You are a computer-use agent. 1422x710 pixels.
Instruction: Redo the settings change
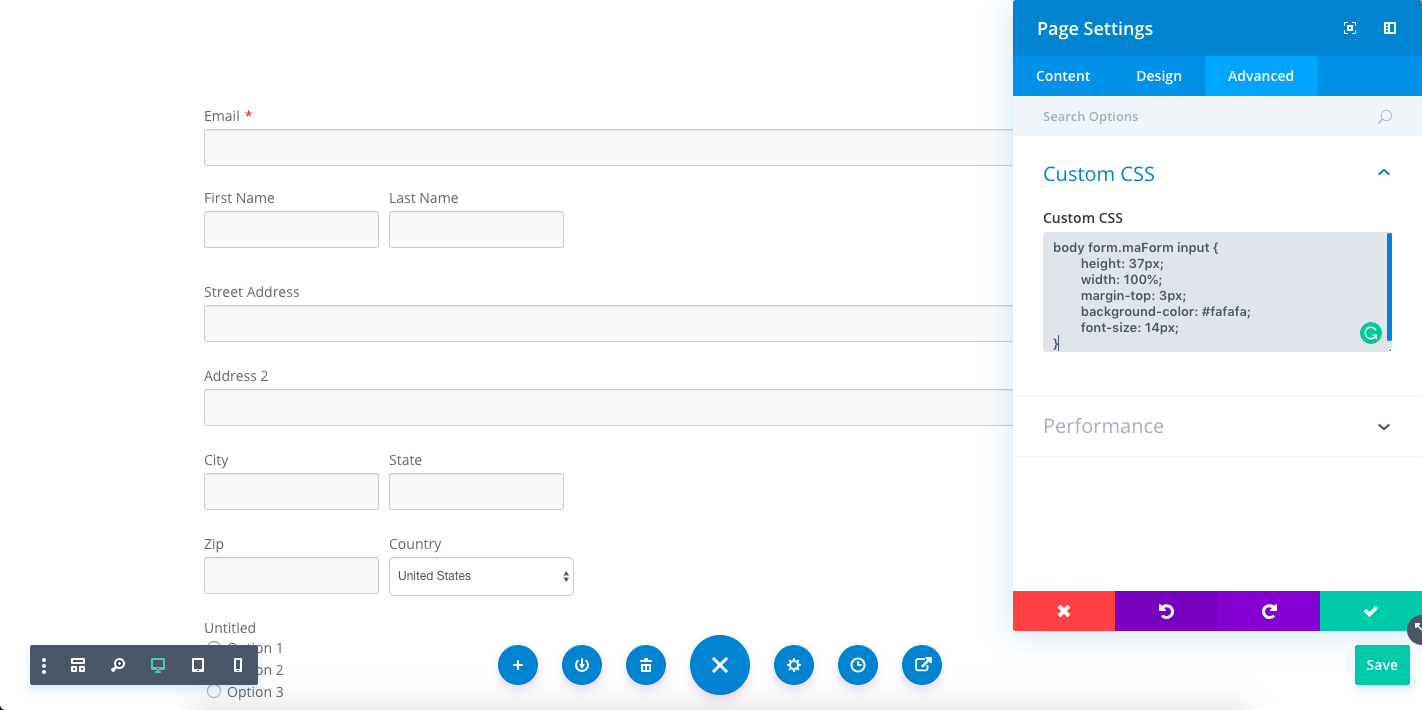(1269, 611)
